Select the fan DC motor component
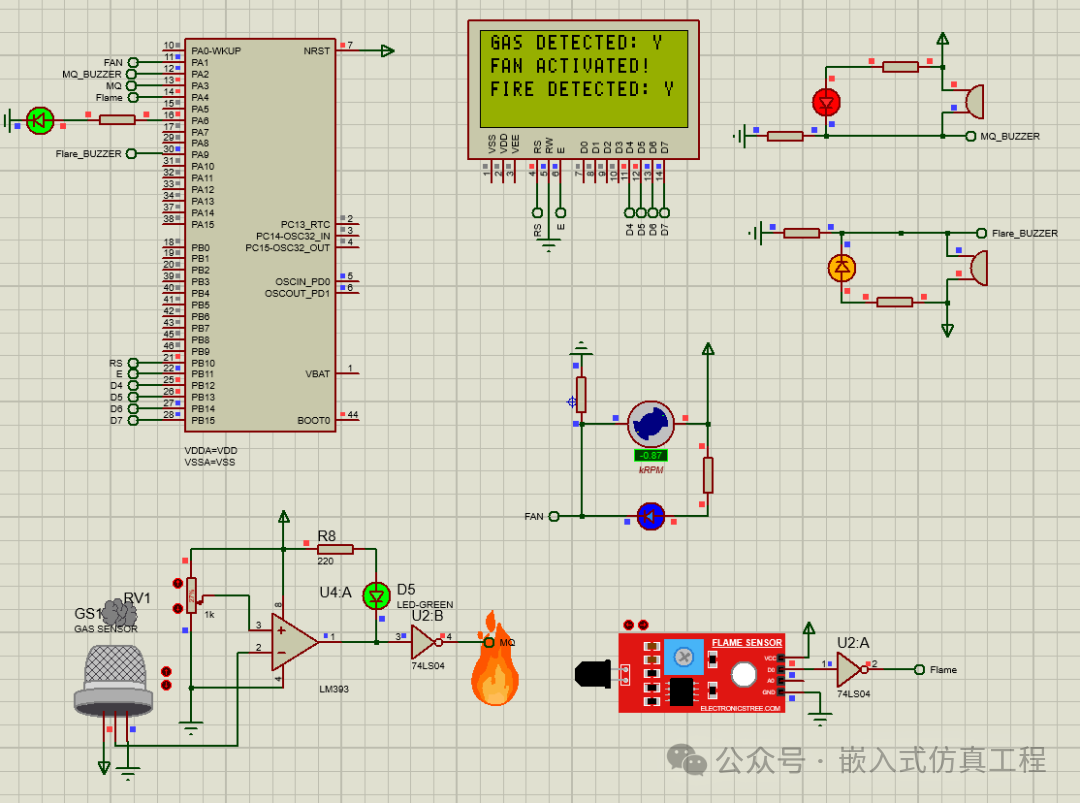This screenshot has width=1080, height=803. click(650, 424)
